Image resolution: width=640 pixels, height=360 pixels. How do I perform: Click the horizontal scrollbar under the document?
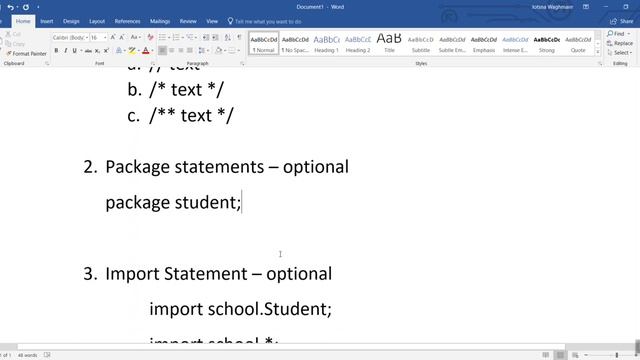pyautogui.click(x=291, y=347)
